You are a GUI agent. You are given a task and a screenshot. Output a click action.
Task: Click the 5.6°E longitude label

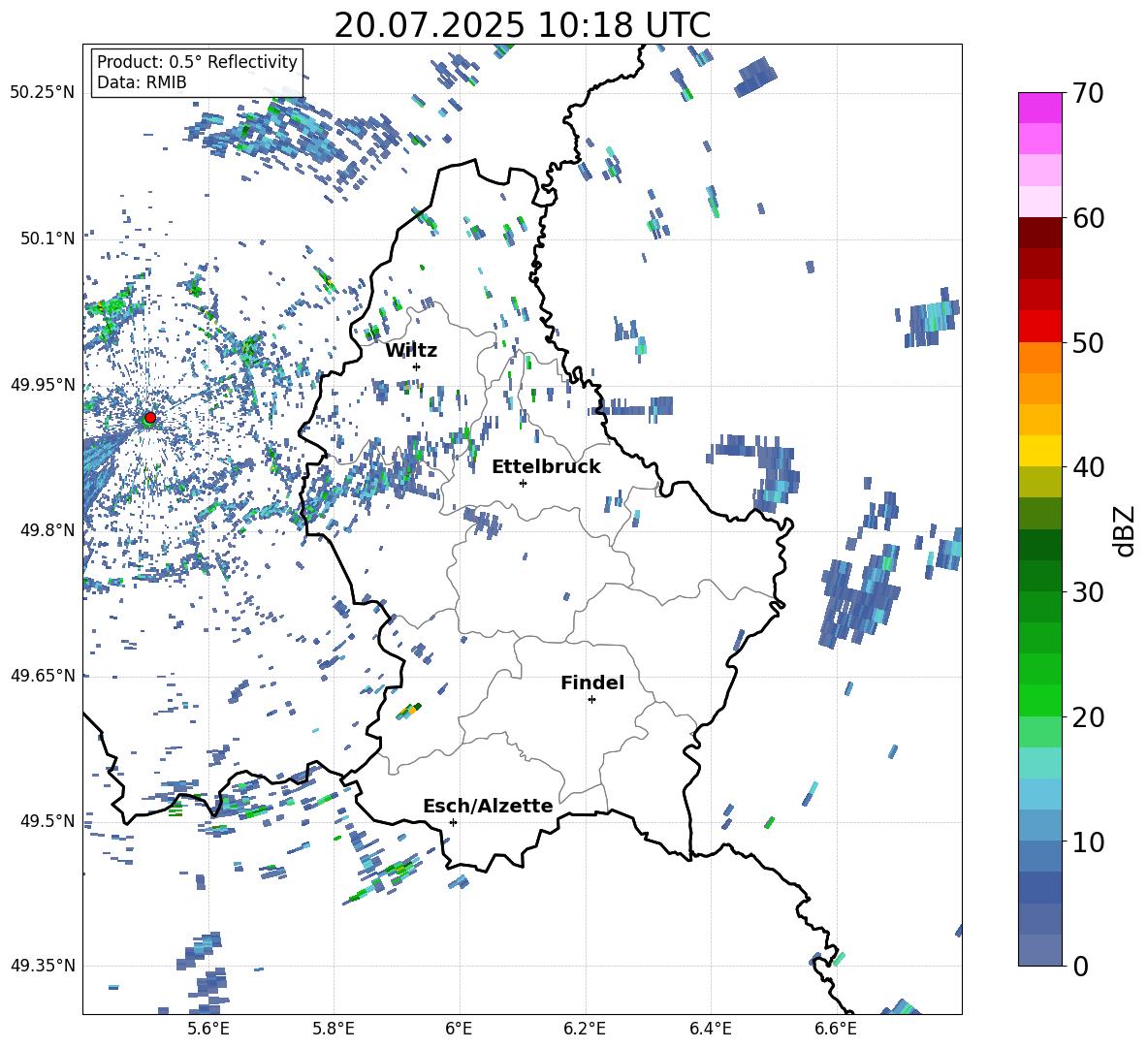(207, 1029)
